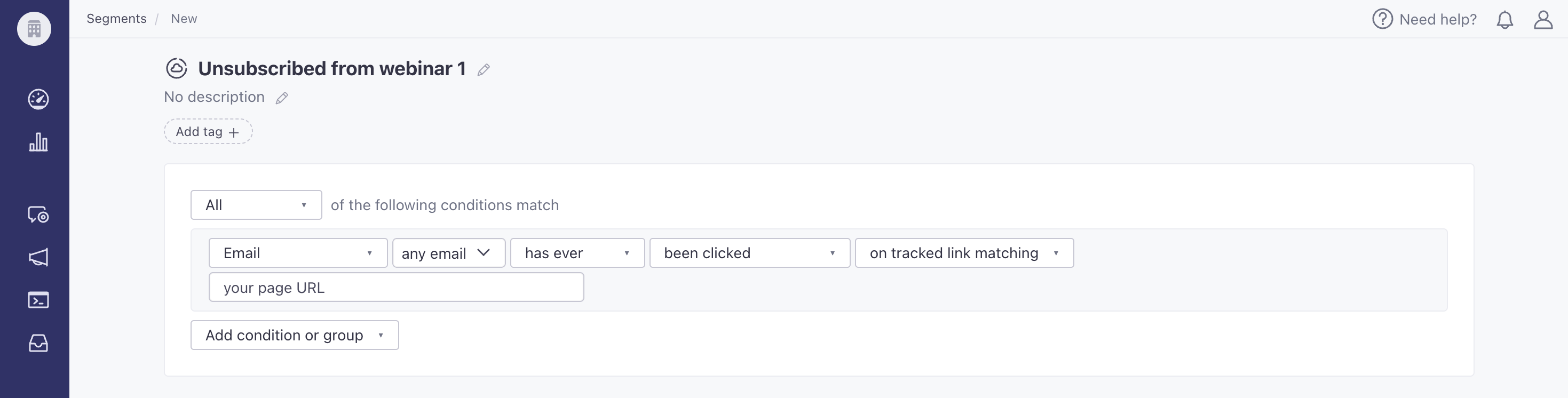The image size is (1568, 398).
Task: Expand the All conditions match dropdown
Action: tap(256, 205)
